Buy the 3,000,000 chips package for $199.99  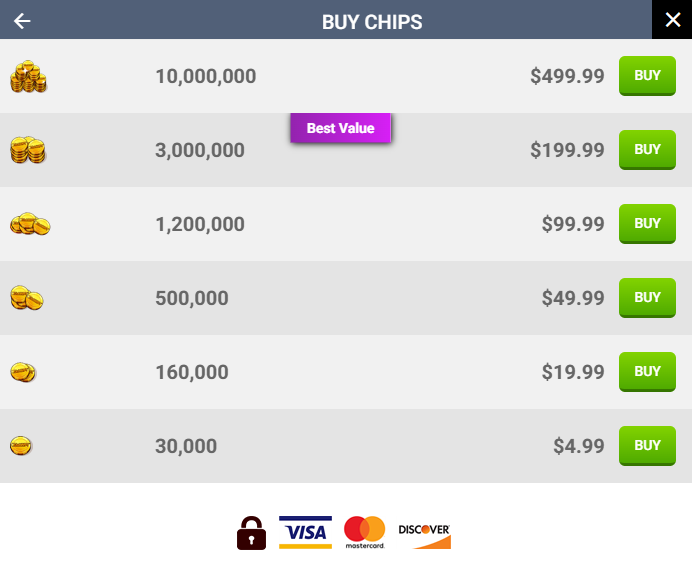[647, 150]
